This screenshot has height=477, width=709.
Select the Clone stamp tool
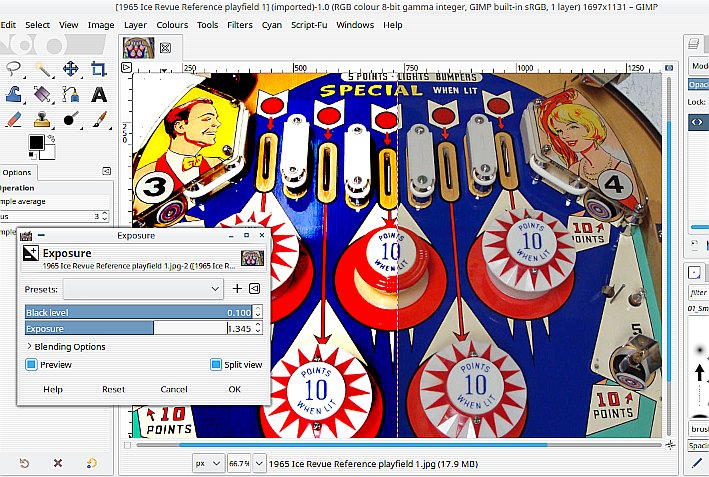point(43,120)
